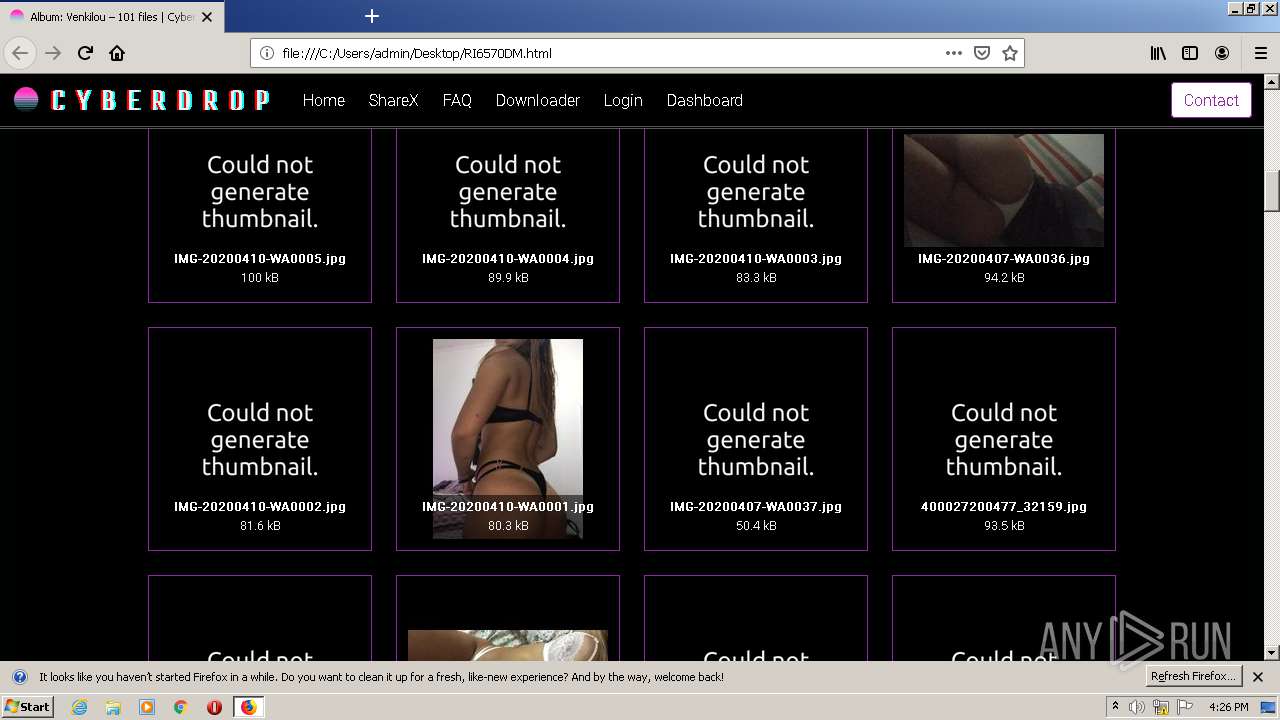Image resolution: width=1280 pixels, height=720 pixels.
Task: Click scrollbar up arrow
Action: click(x=1272, y=82)
